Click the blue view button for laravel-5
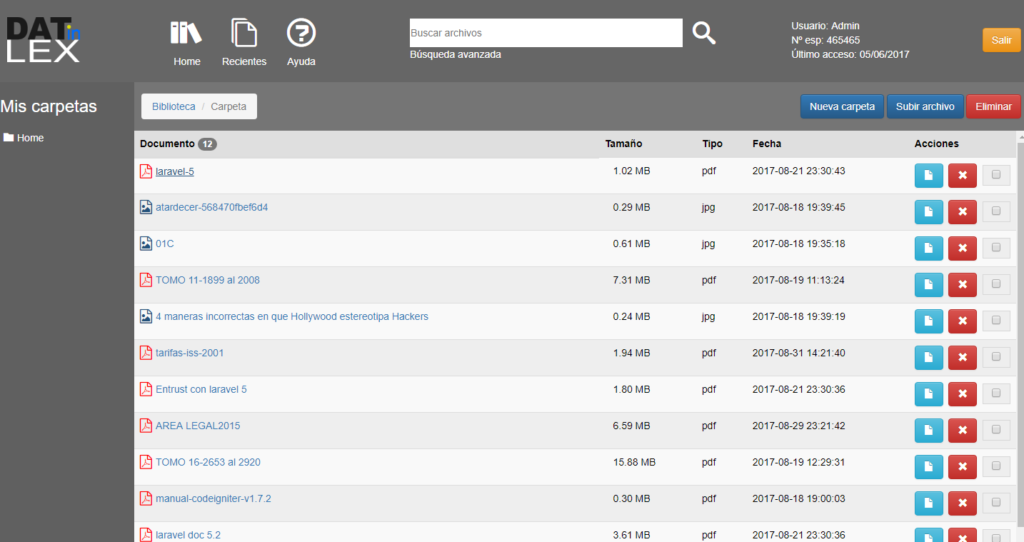 929,175
